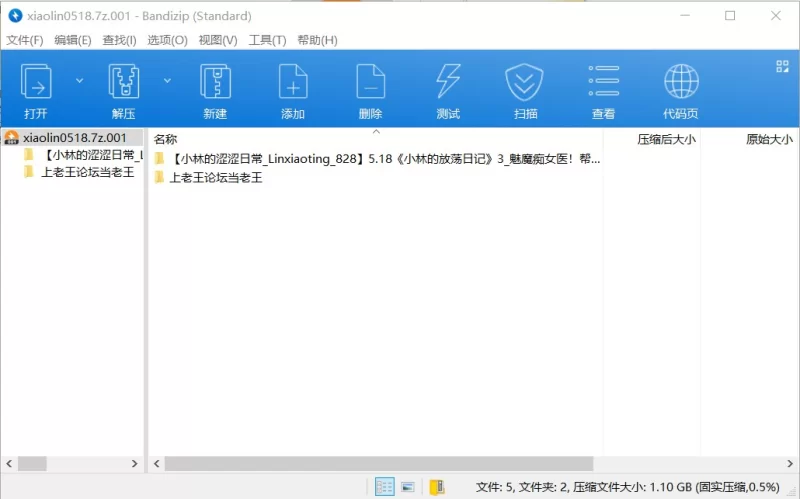The width and height of the screenshot is (800, 499).
Task: Click folder icon of 上老王论坛当老王 list row
Action: 159,177
